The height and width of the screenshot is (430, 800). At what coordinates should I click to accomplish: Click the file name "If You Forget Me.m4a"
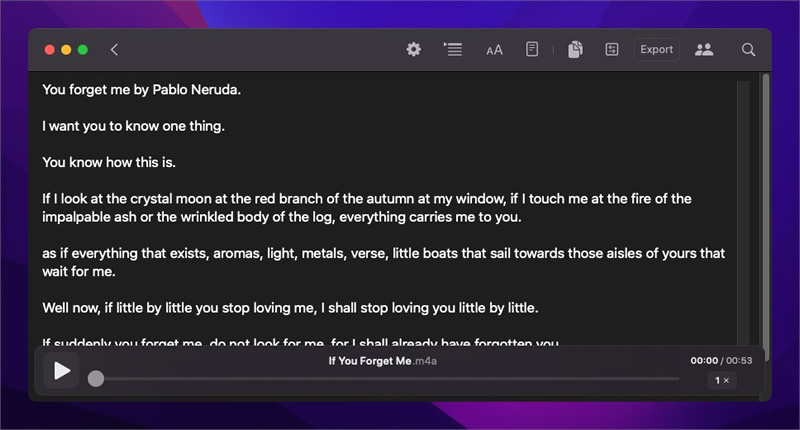click(x=383, y=361)
